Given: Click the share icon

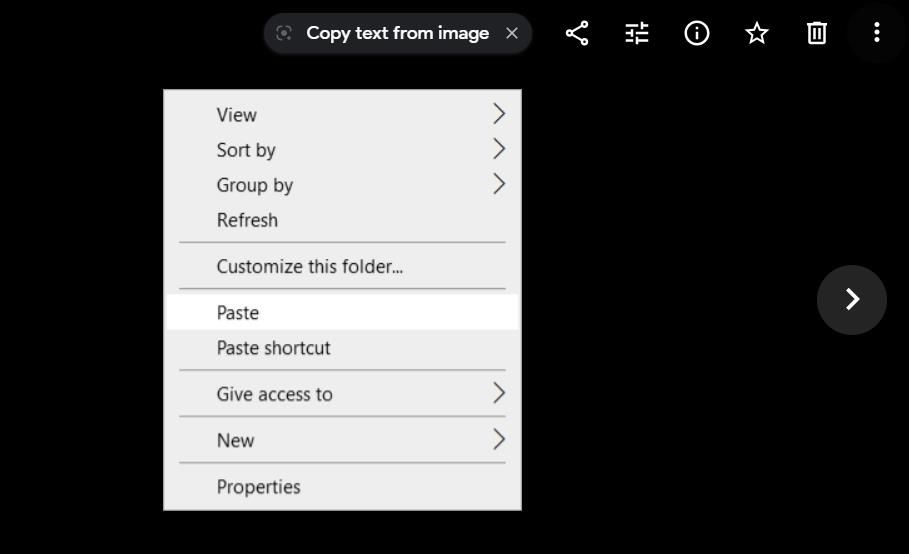Looking at the screenshot, I should click(x=577, y=33).
